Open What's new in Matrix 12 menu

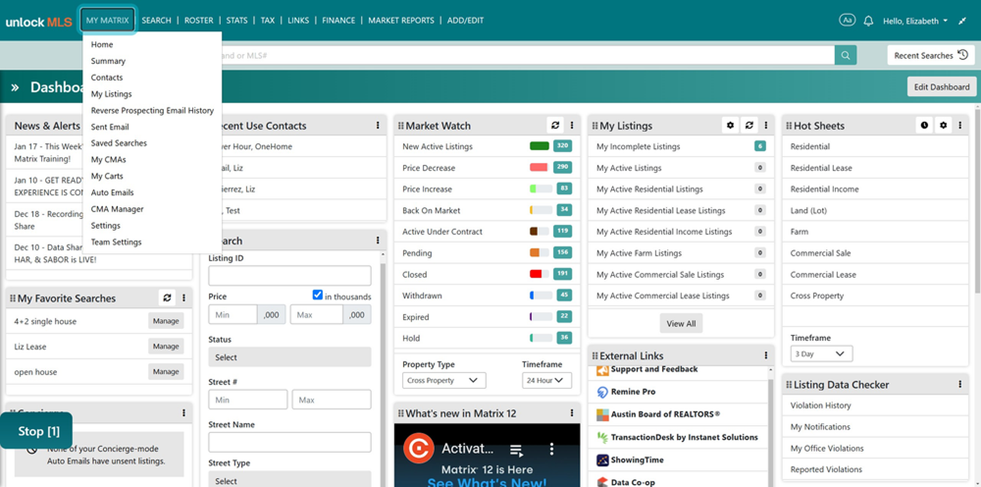572,413
